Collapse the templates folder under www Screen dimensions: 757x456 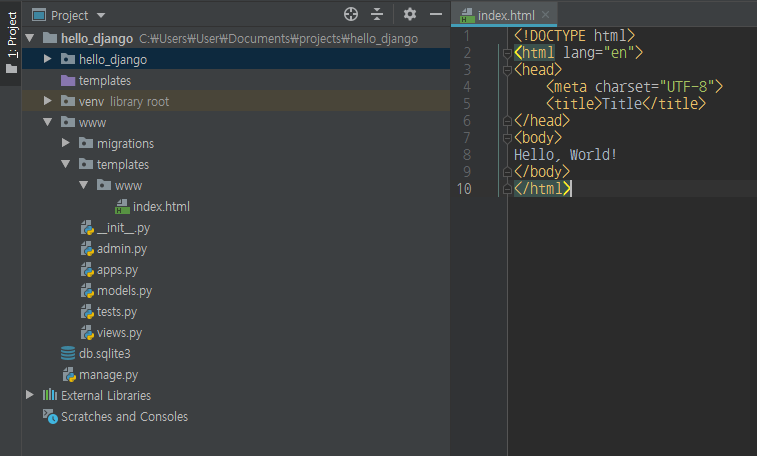(x=66, y=164)
